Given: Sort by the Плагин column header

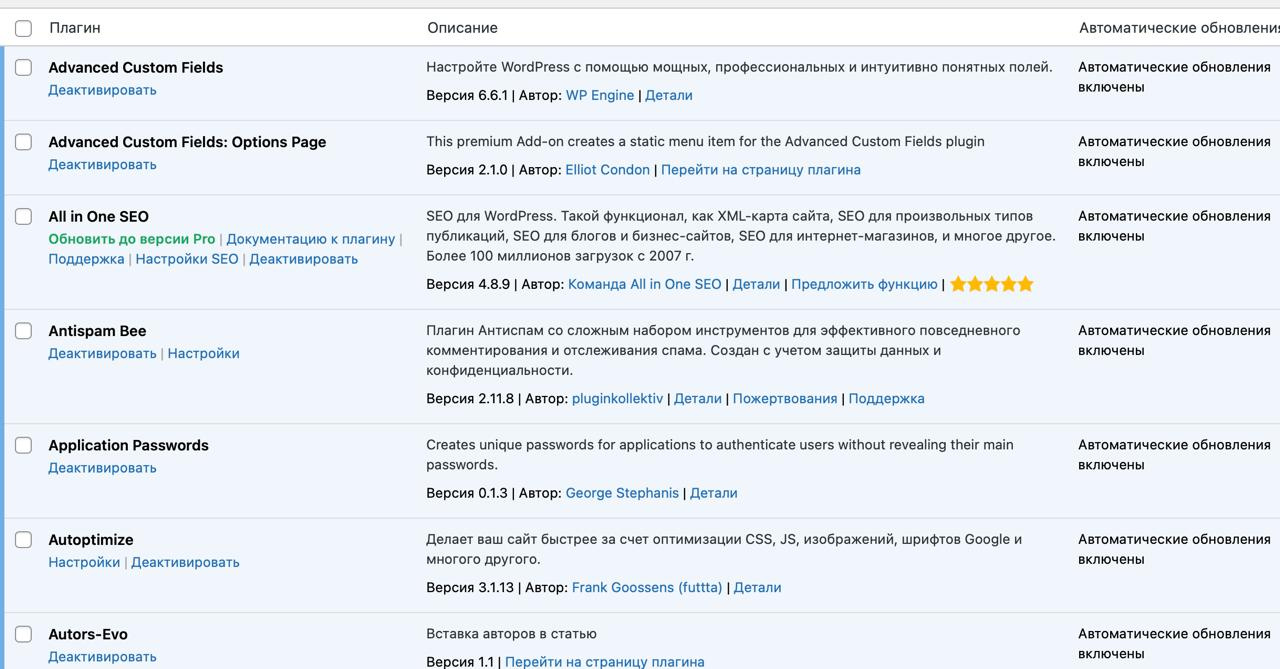Looking at the screenshot, I should pyautogui.click(x=75, y=28).
